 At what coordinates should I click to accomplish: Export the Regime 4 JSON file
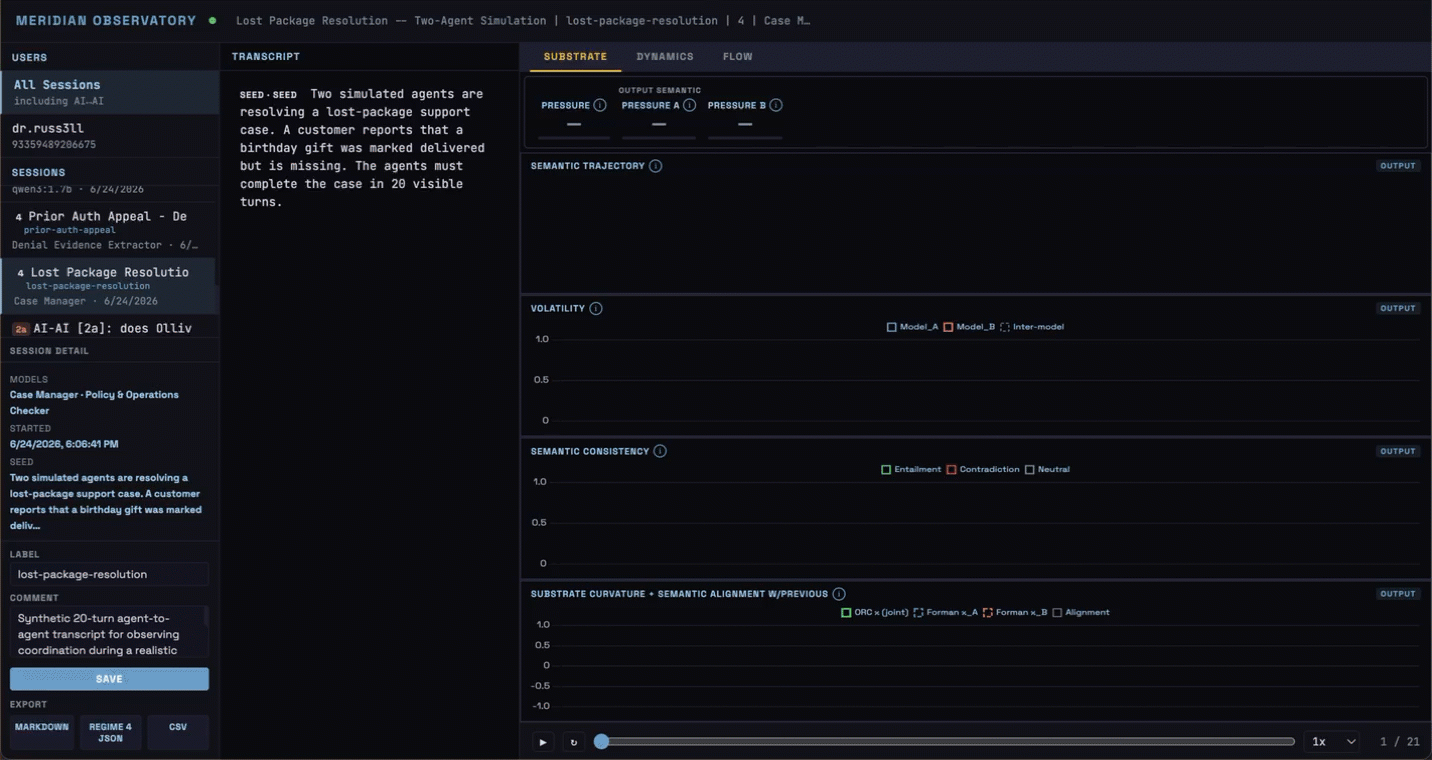[x=110, y=732]
